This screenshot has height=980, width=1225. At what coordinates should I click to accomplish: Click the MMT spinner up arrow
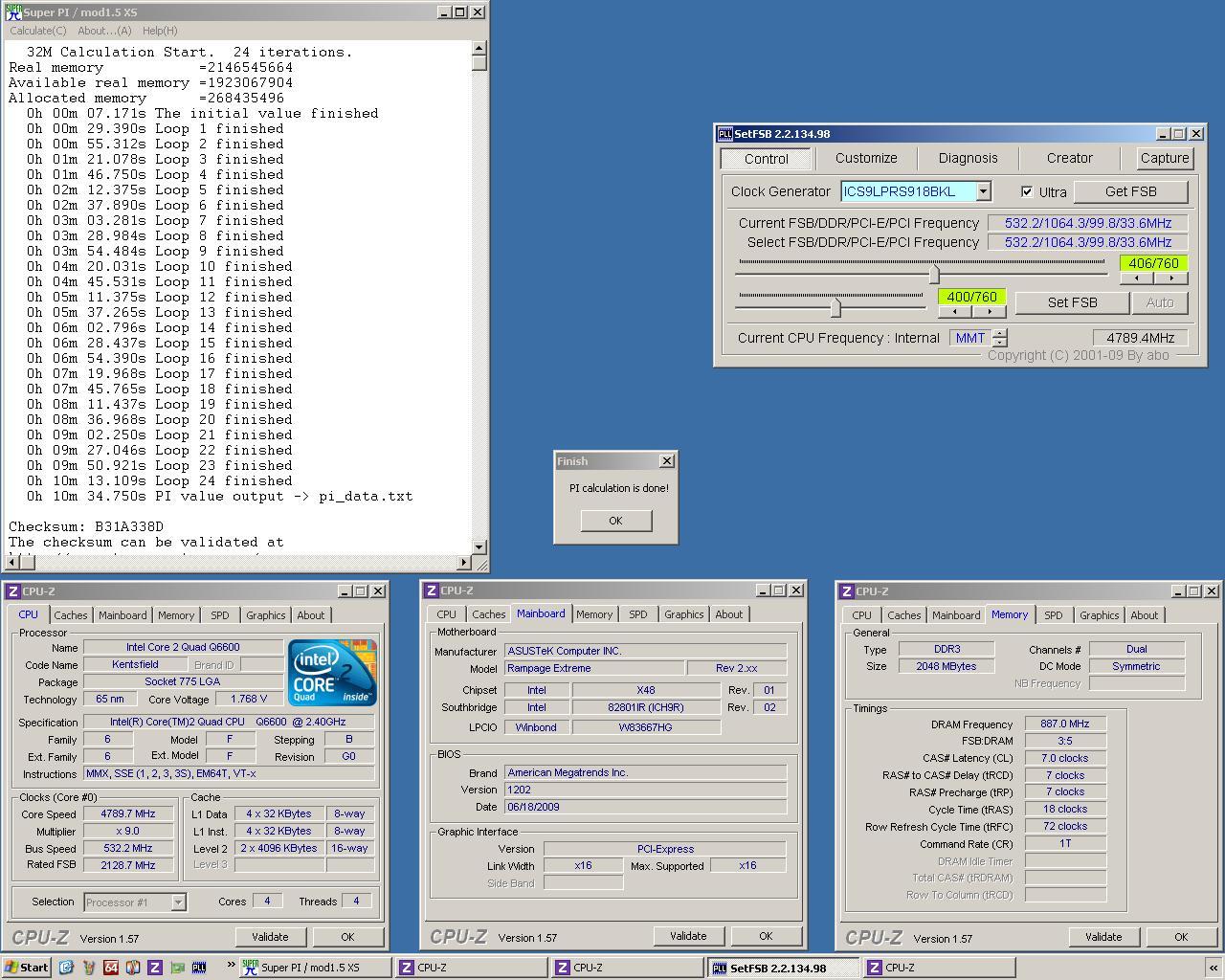[1000, 333]
